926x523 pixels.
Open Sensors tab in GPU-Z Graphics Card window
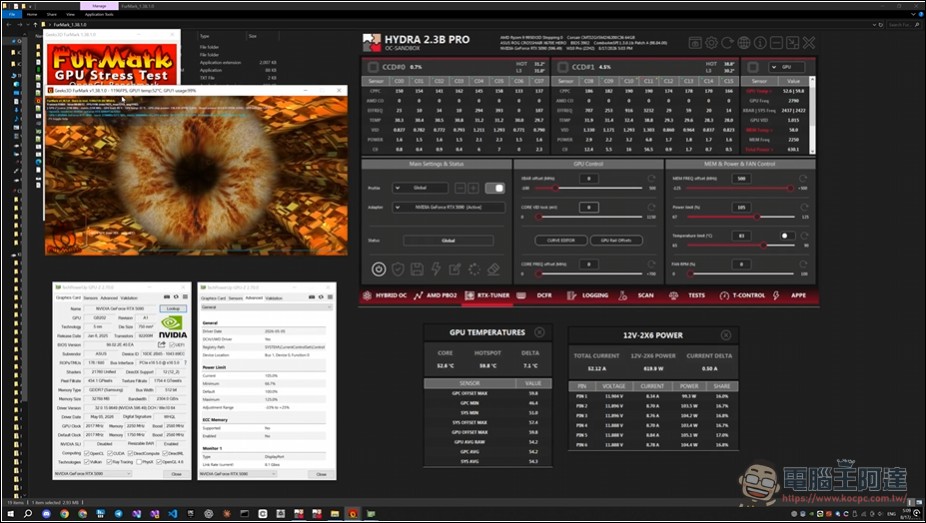point(90,298)
